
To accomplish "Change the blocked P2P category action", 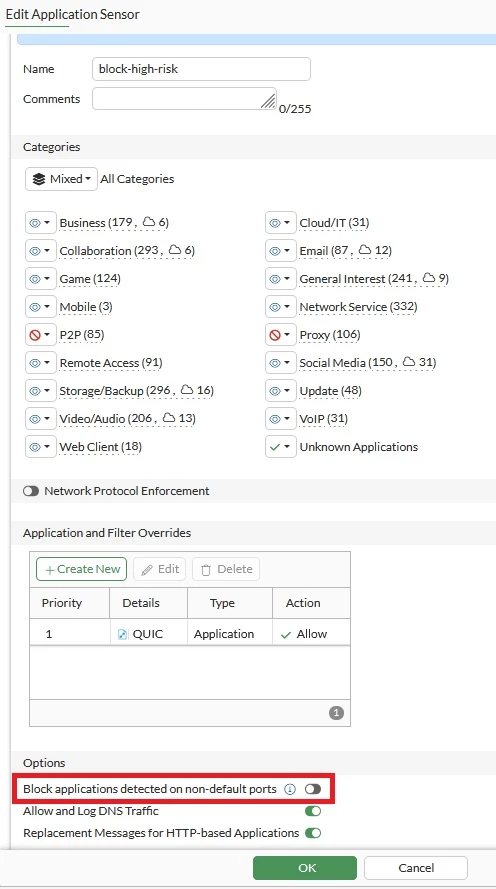I will coord(41,335).
